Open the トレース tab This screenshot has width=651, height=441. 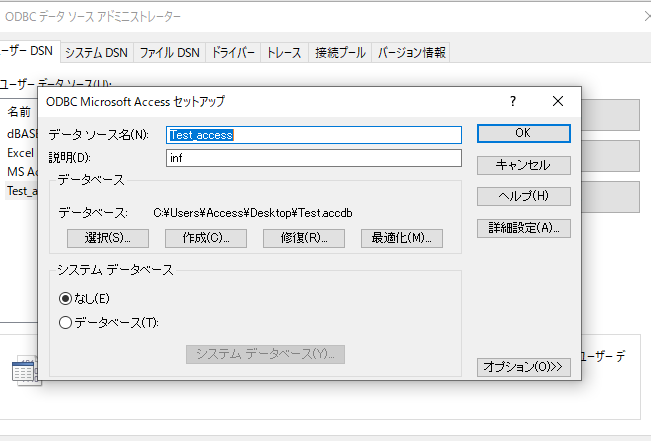284,53
